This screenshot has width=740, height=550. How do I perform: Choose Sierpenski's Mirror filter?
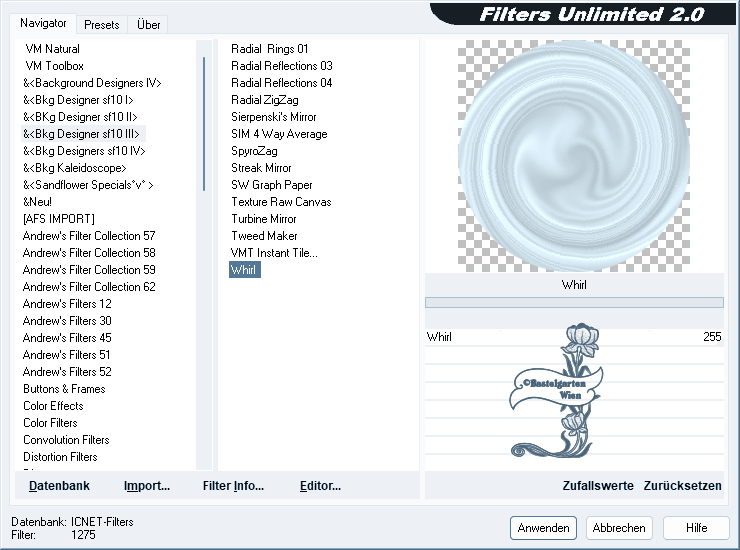pos(274,117)
